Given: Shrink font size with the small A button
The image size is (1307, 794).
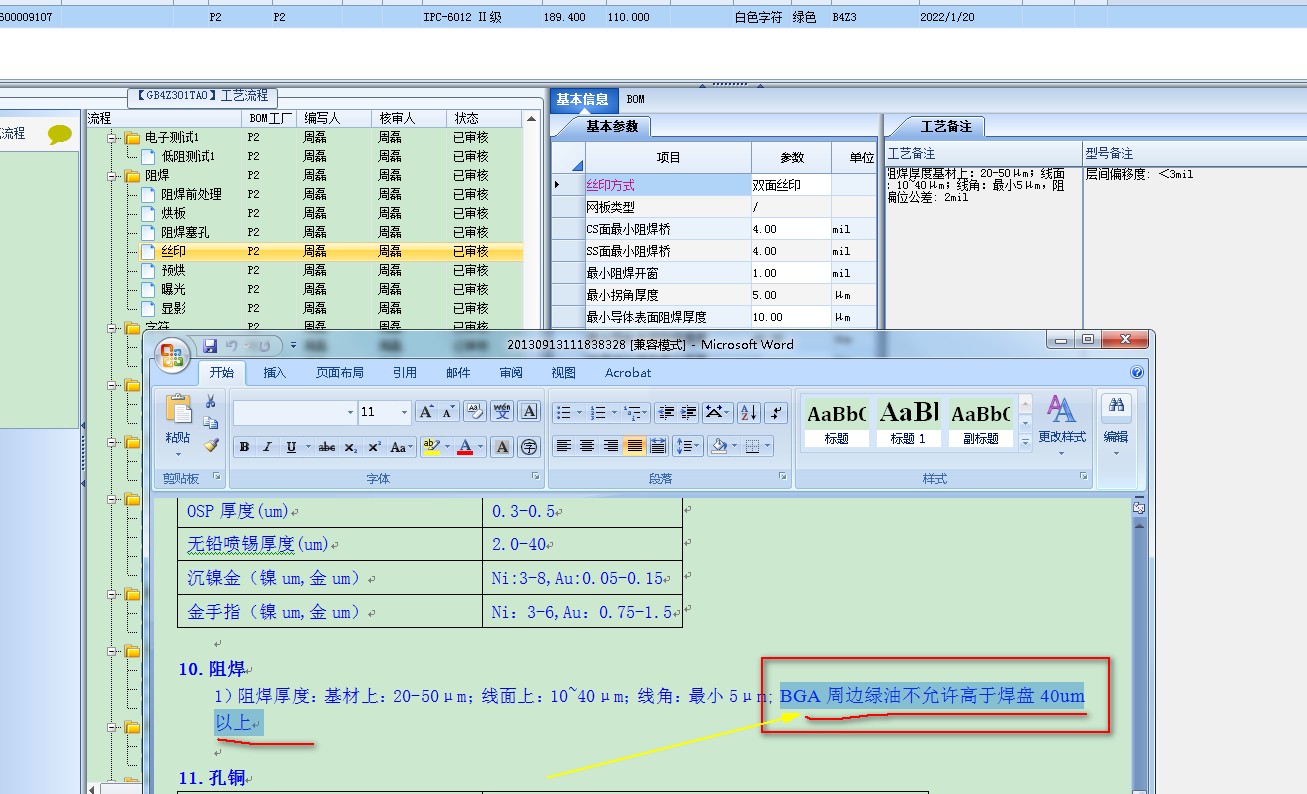Looking at the screenshot, I should tap(447, 412).
